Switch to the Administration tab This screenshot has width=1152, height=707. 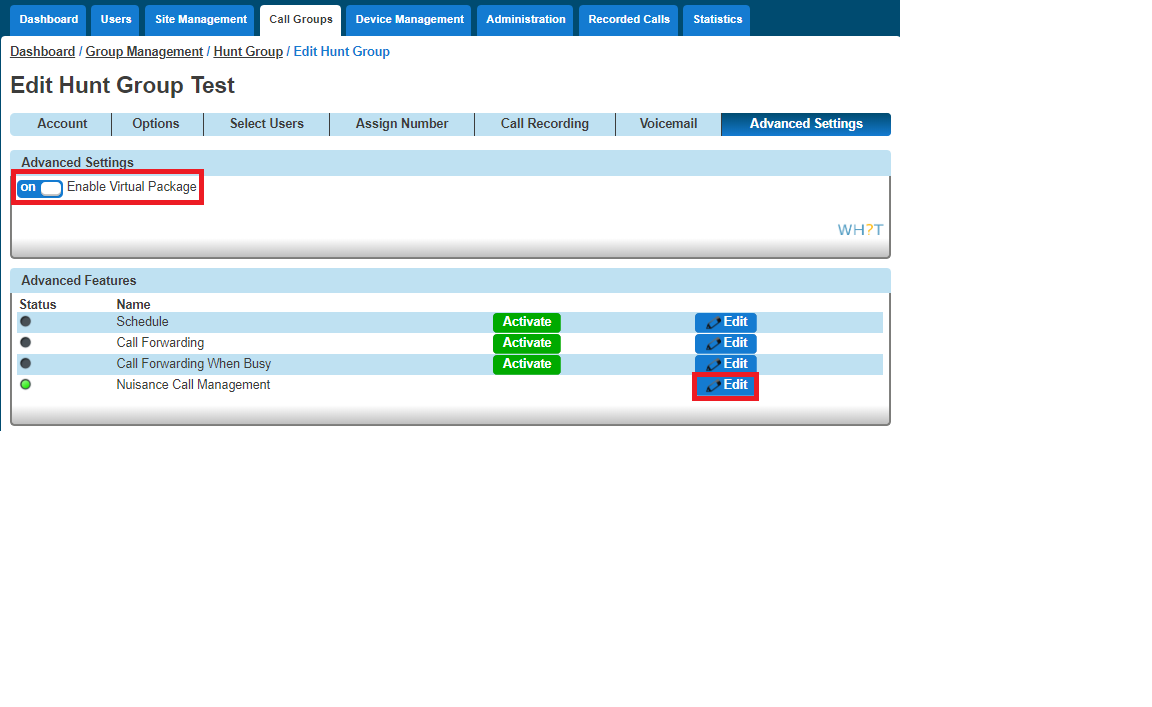[526, 20]
